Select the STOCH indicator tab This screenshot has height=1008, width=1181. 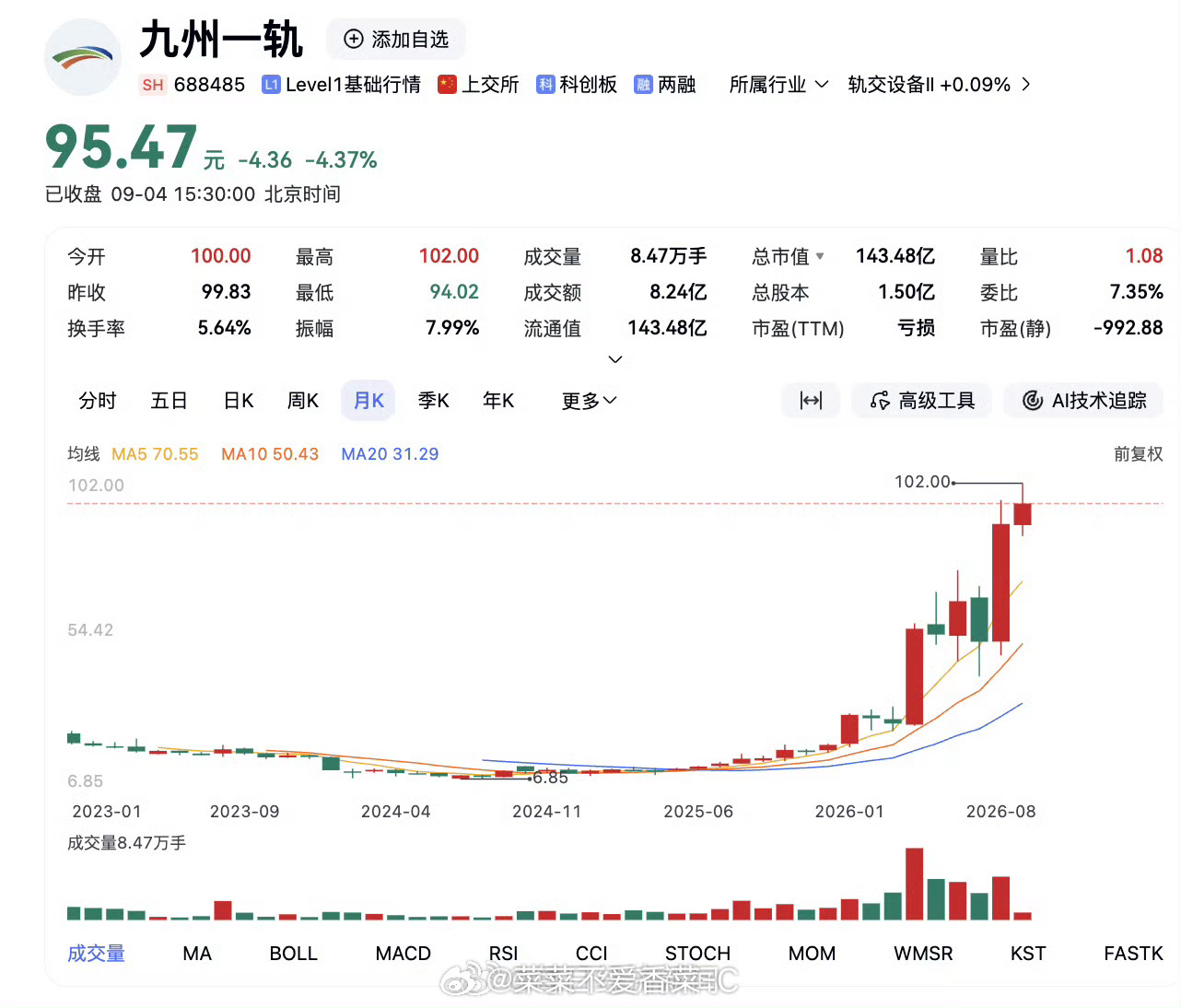pyautogui.click(x=697, y=954)
